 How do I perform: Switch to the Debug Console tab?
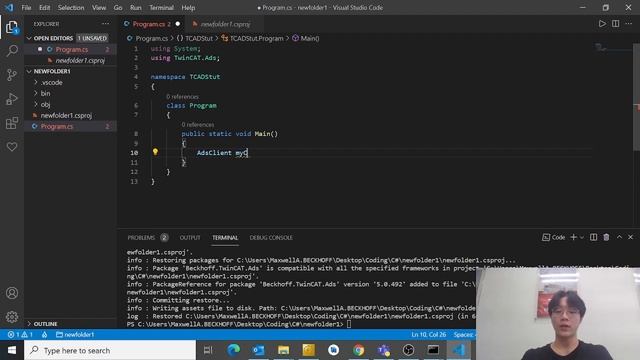pyautogui.click(x=271, y=238)
